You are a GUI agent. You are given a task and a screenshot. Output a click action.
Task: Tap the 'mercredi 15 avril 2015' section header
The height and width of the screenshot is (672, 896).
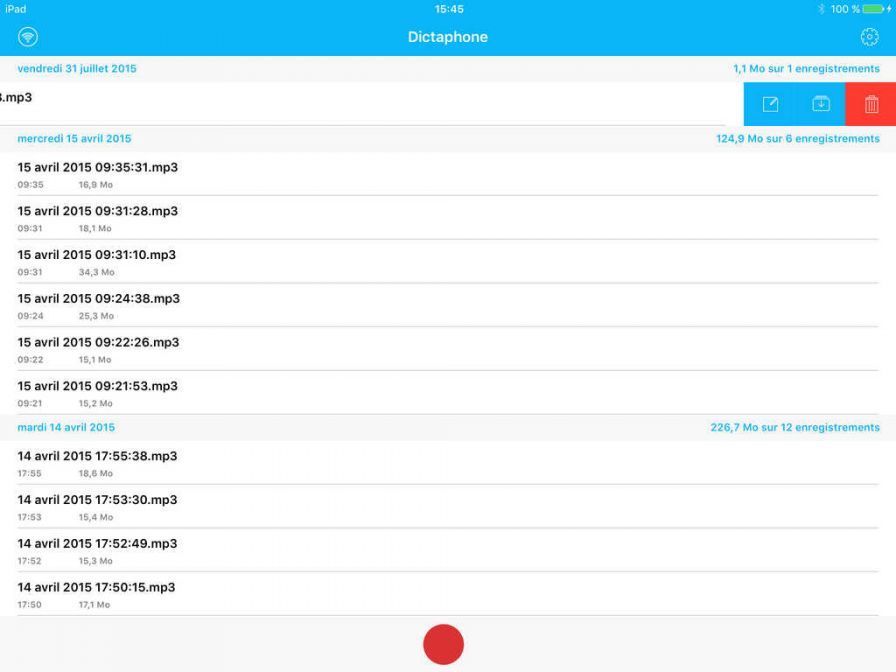74,139
